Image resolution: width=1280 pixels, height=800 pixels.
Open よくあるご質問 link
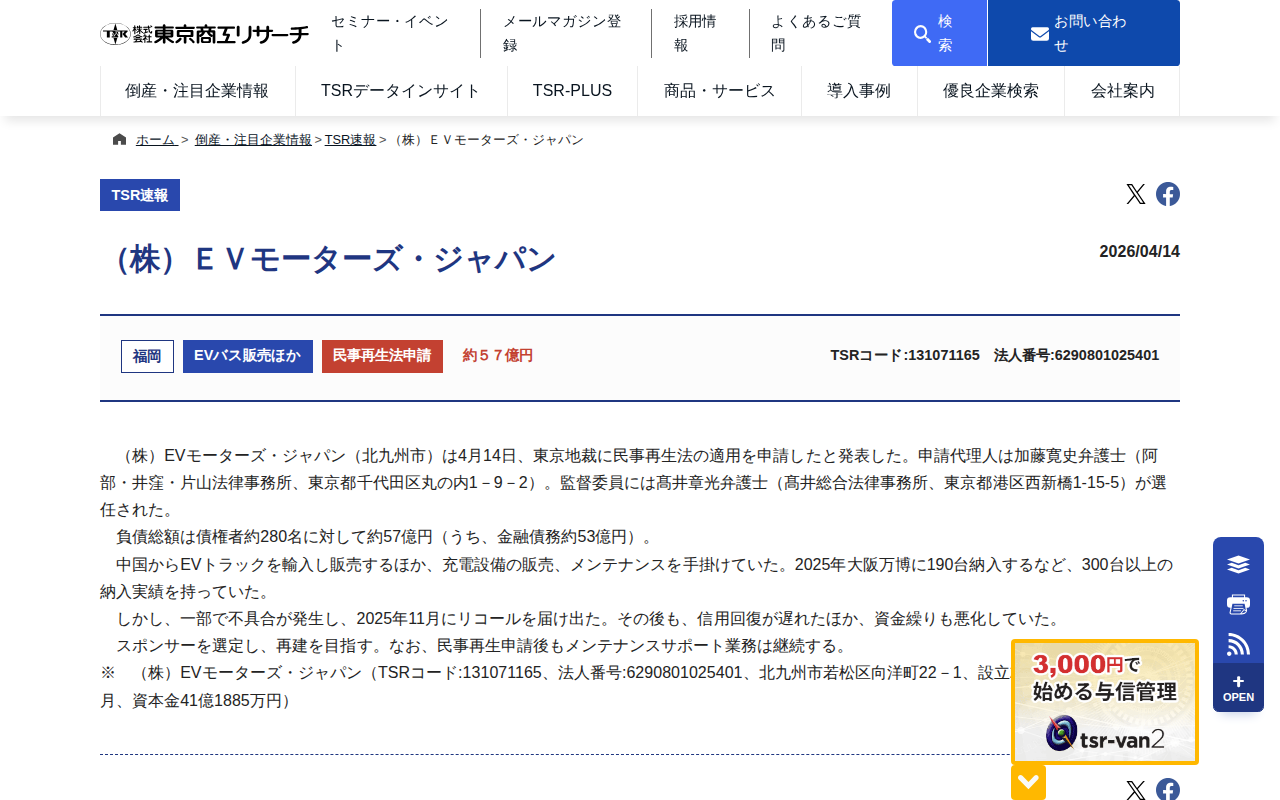tap(819, 33)
